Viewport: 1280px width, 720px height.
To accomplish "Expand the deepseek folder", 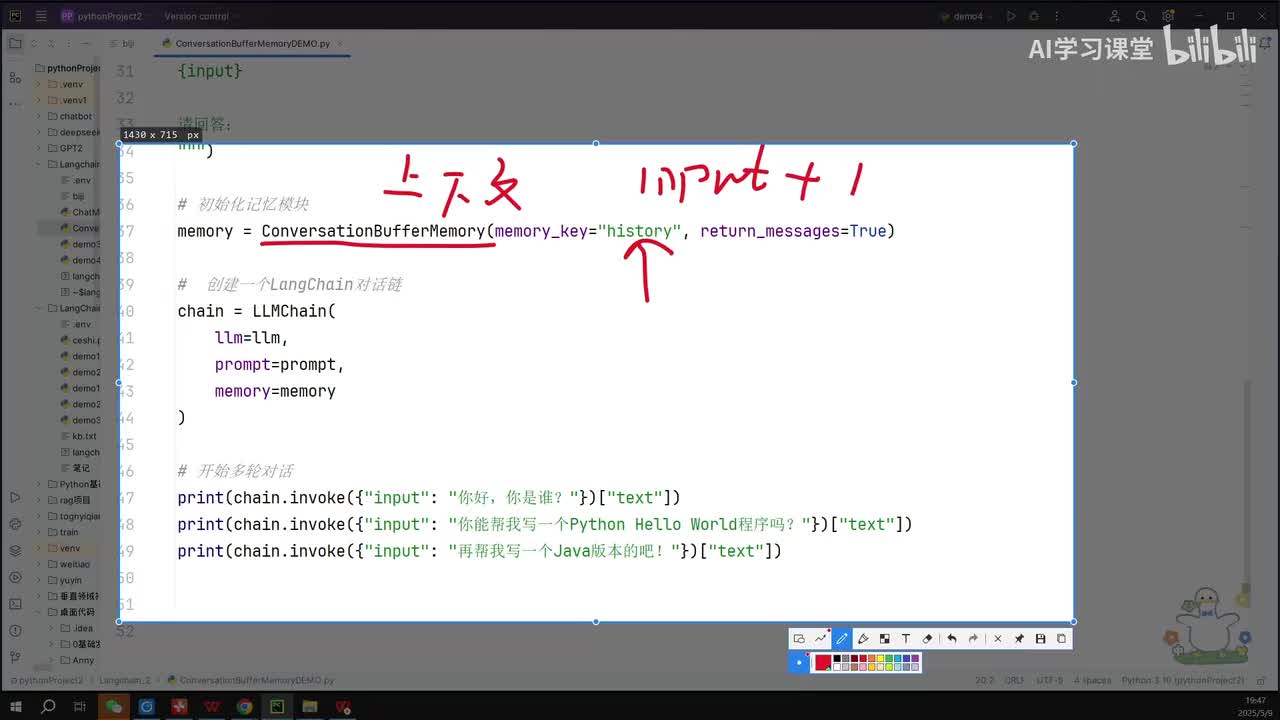I will click(x=39, y=132).
